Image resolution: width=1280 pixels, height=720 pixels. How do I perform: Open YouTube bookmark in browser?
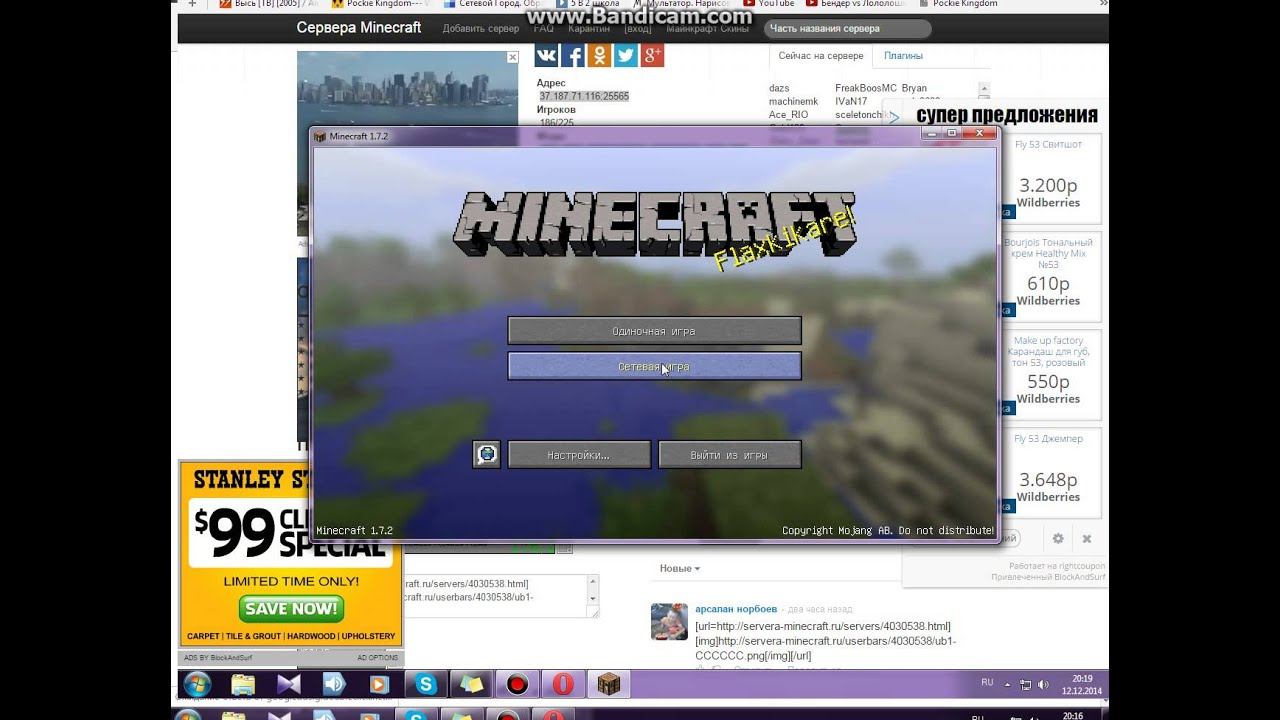point(770,4)
